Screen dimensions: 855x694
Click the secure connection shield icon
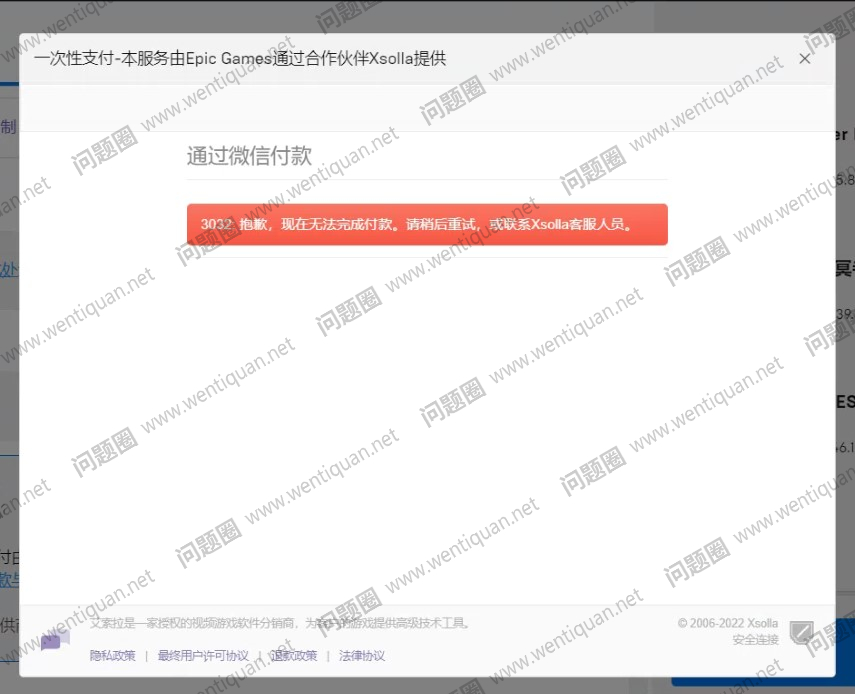point(801,632)
